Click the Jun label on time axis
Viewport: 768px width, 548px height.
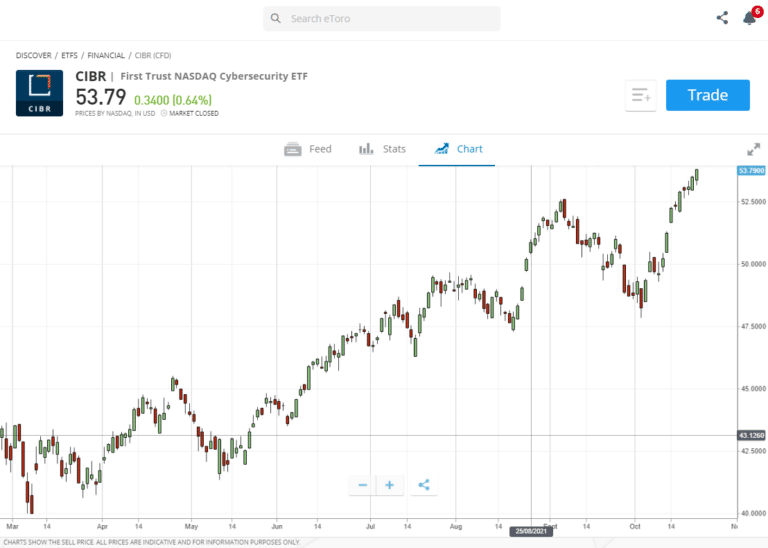click(x=277, y=526)
